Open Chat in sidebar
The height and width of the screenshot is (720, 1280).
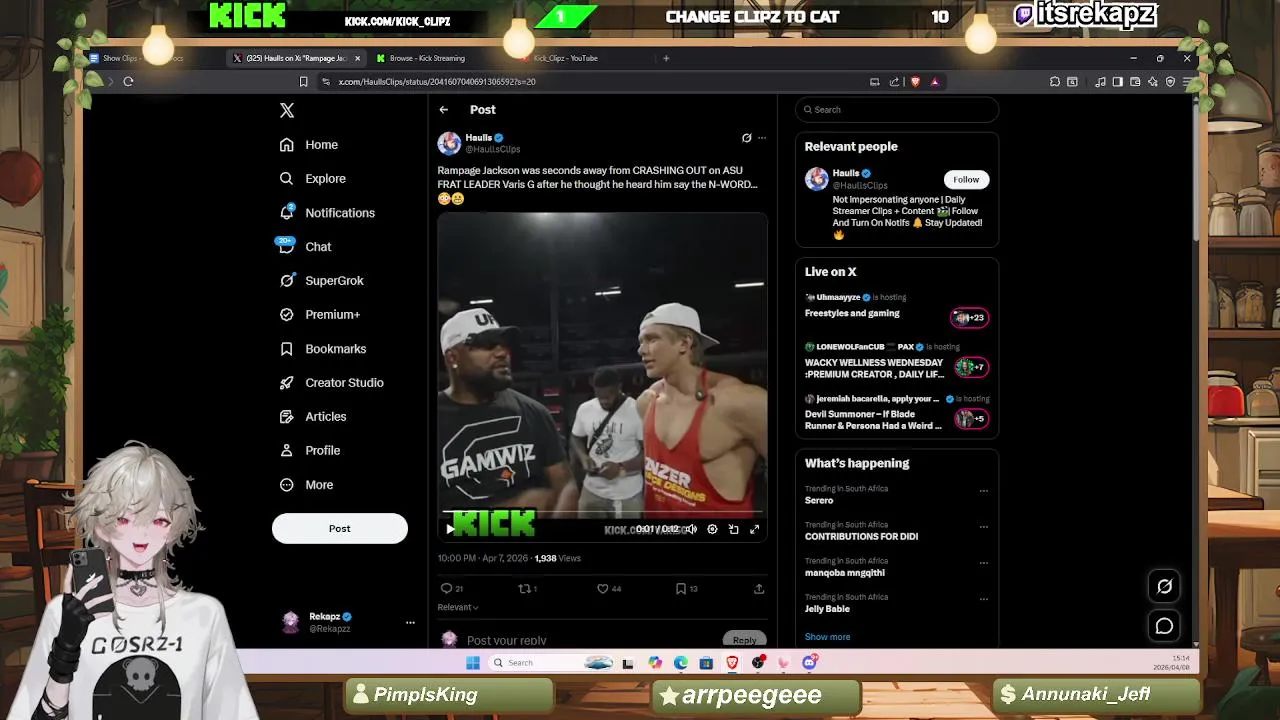pyautogui.click(x=305, y=247)
